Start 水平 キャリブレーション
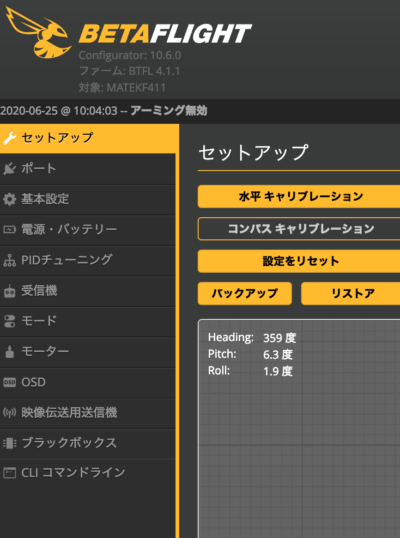This screenshot has height=538, width=400. tap(299, 196)
